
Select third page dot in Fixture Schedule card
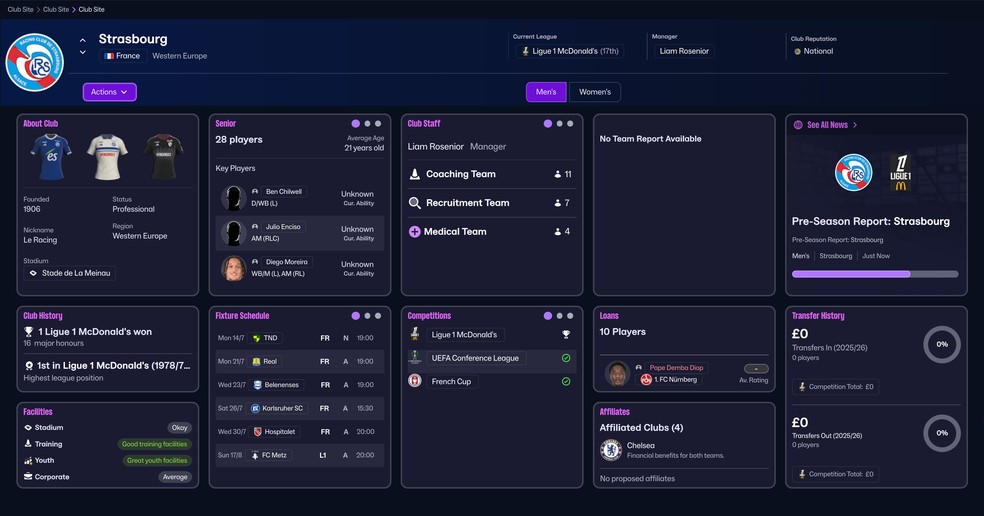click(378, 316)
